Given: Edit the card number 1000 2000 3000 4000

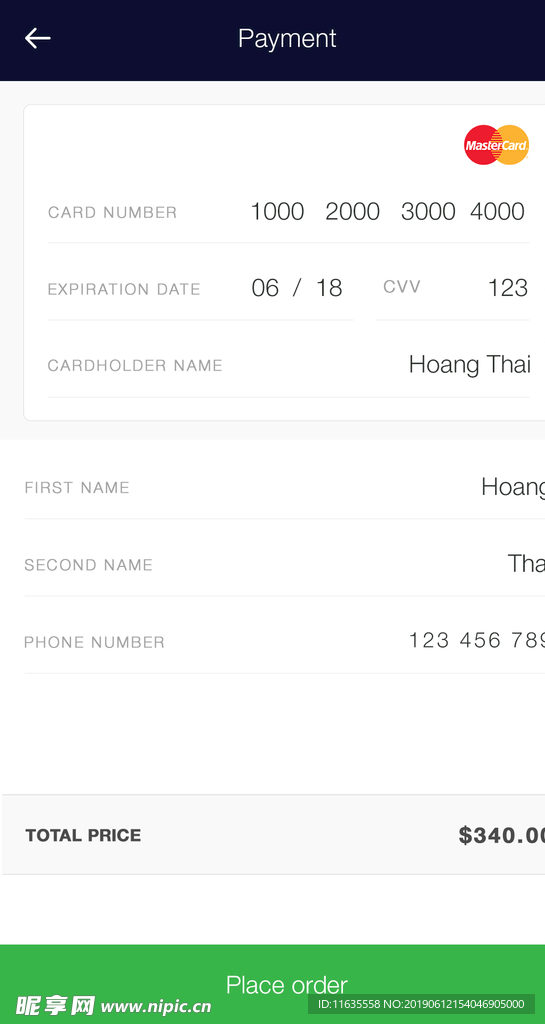Looking at the screenshot, I should (388, 212).
